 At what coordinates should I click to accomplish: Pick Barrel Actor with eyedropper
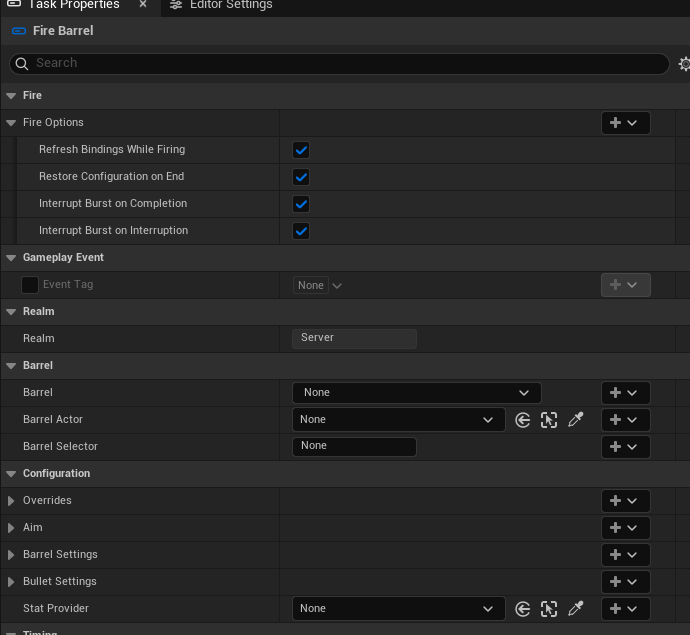coord(576,419)
